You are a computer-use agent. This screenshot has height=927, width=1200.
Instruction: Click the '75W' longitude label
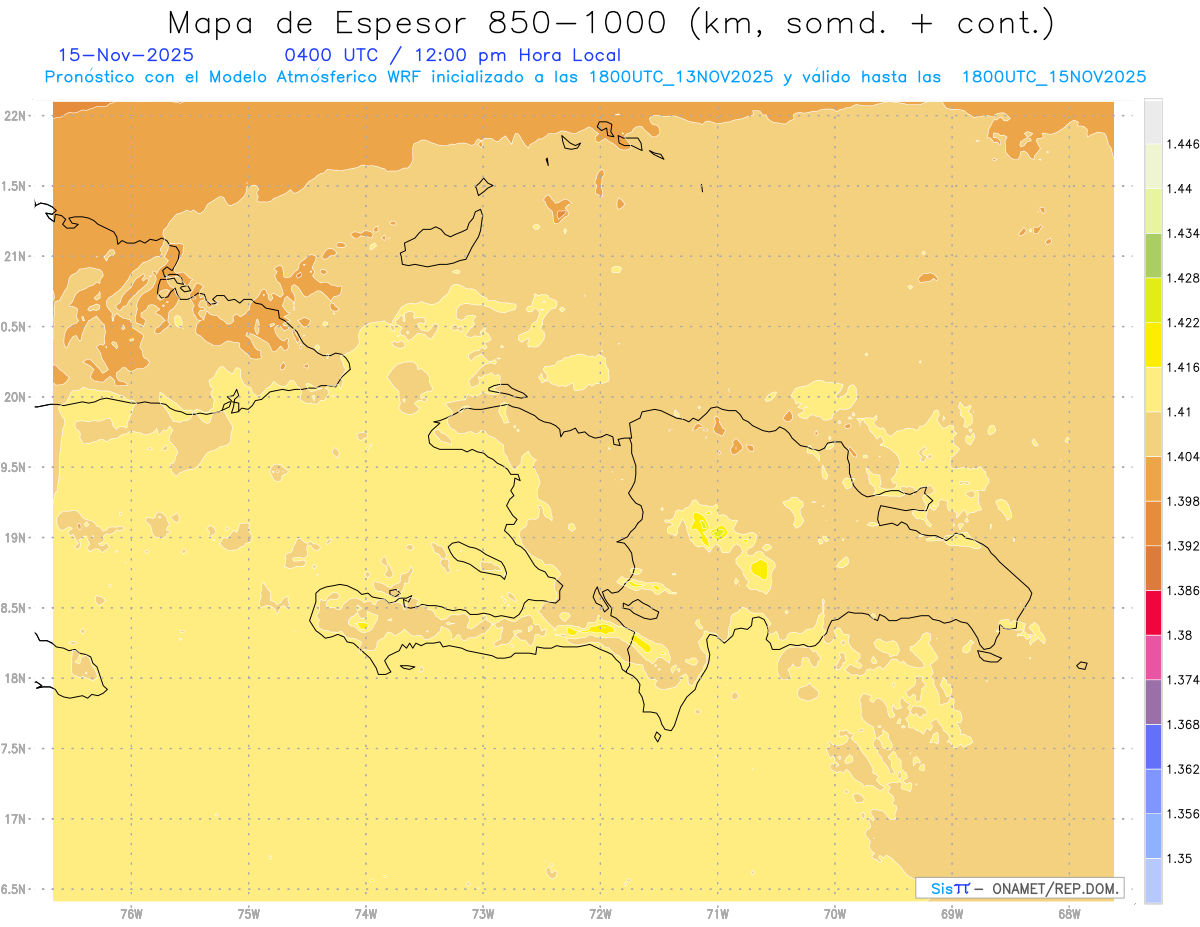pos(249,913)
